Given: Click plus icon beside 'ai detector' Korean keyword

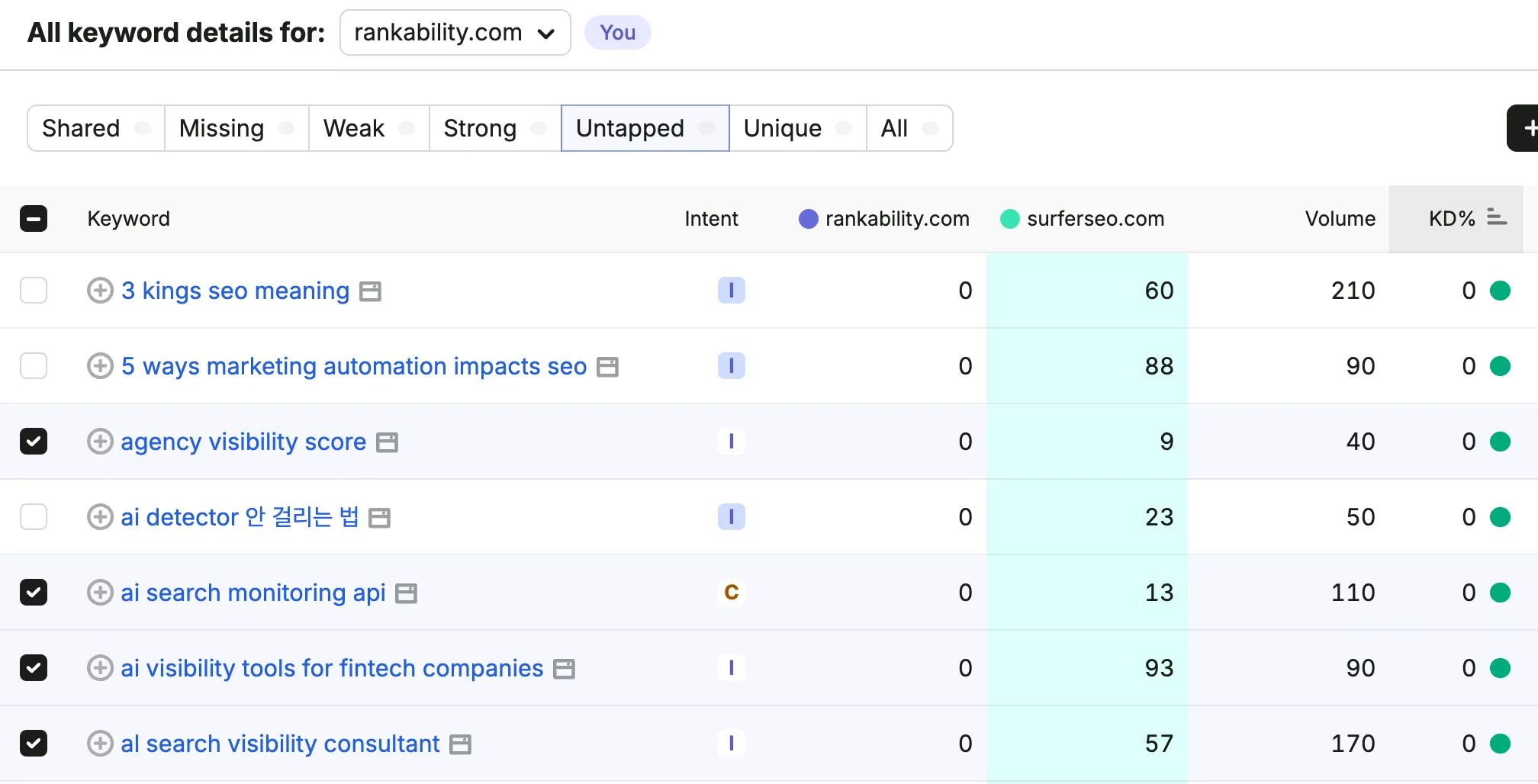Looking at the screenshot, I should [100, 517].
